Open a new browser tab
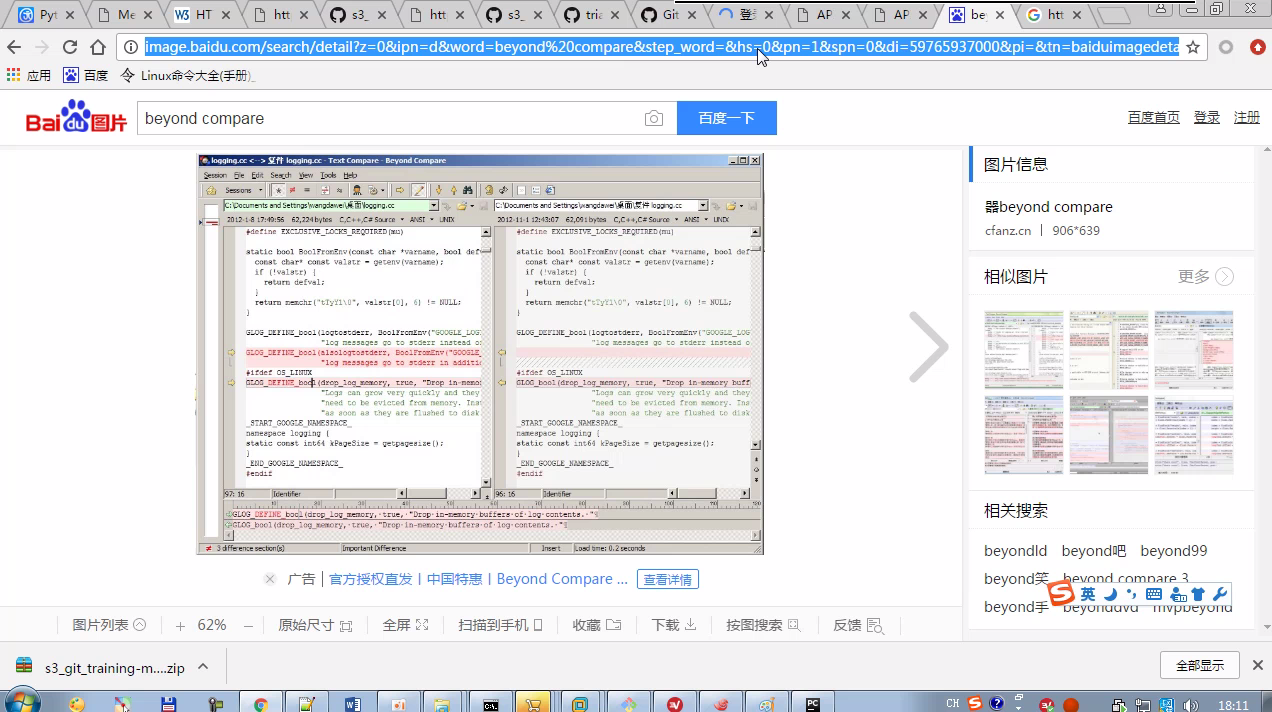 (1115, 16)
